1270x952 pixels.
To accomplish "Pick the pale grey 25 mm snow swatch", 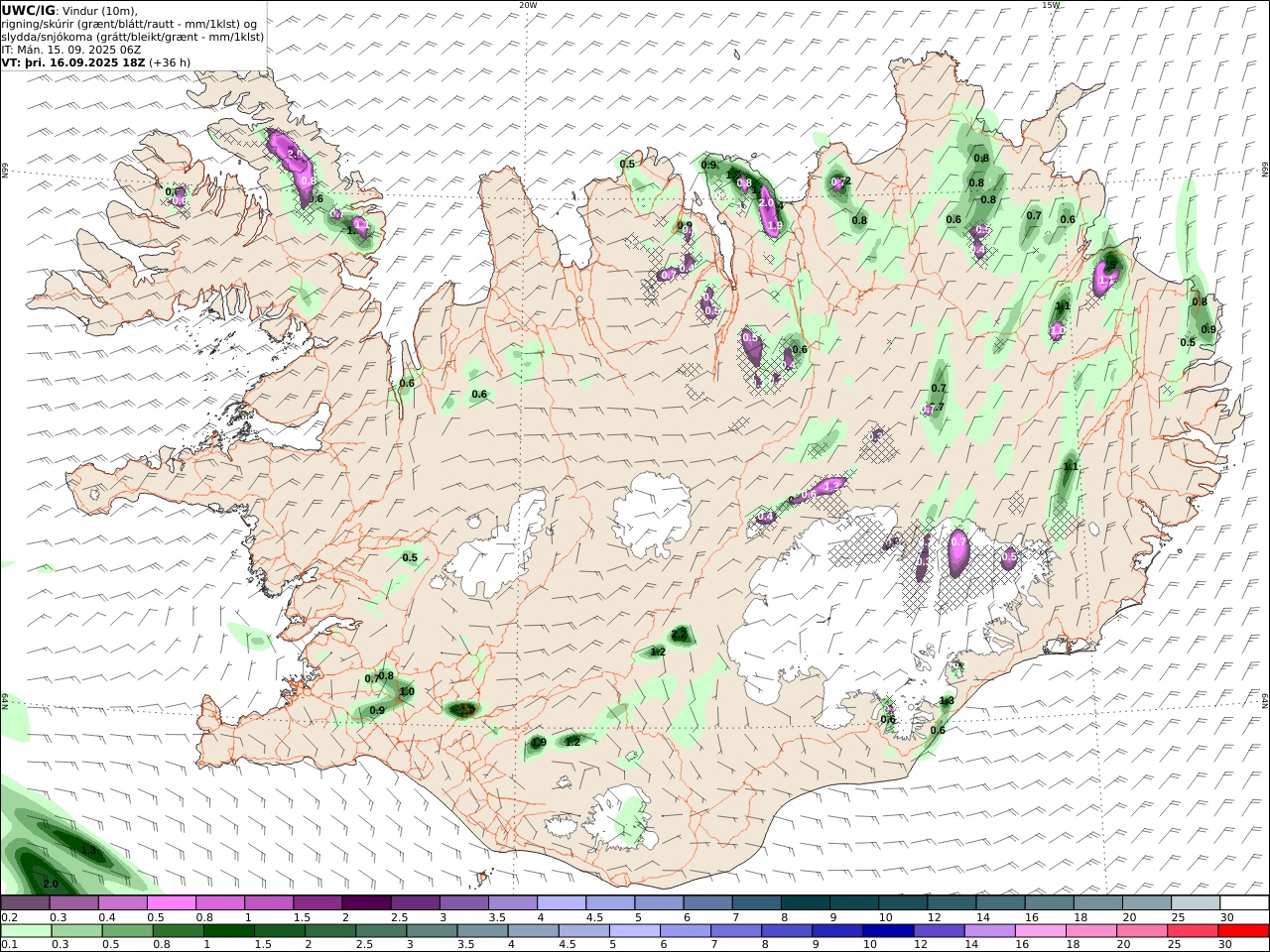I will click(x=1195, y=903).
